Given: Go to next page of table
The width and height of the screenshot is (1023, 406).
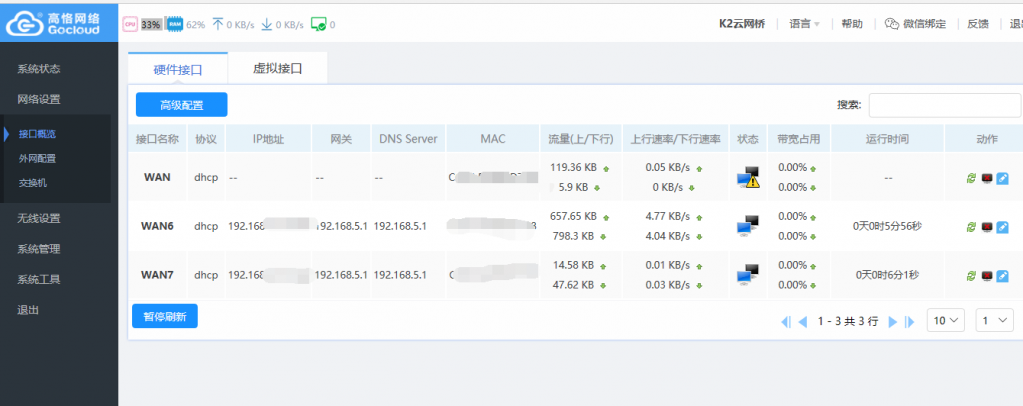Looking at the screenshot, I should pos(893,321).
